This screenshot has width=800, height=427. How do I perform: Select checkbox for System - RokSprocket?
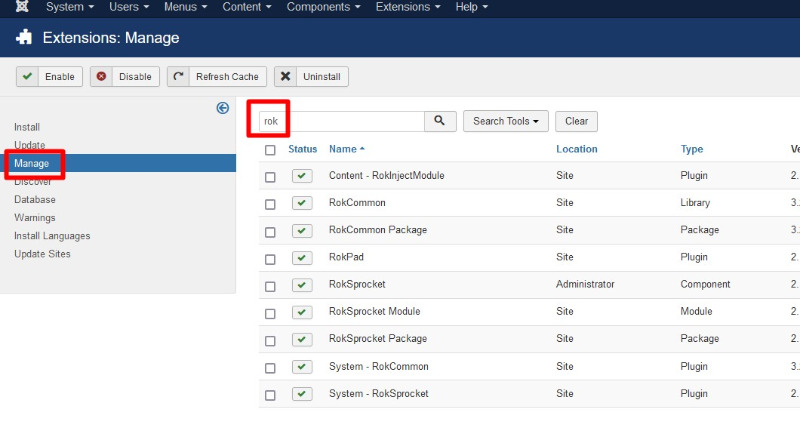click(x=270, y=395)
